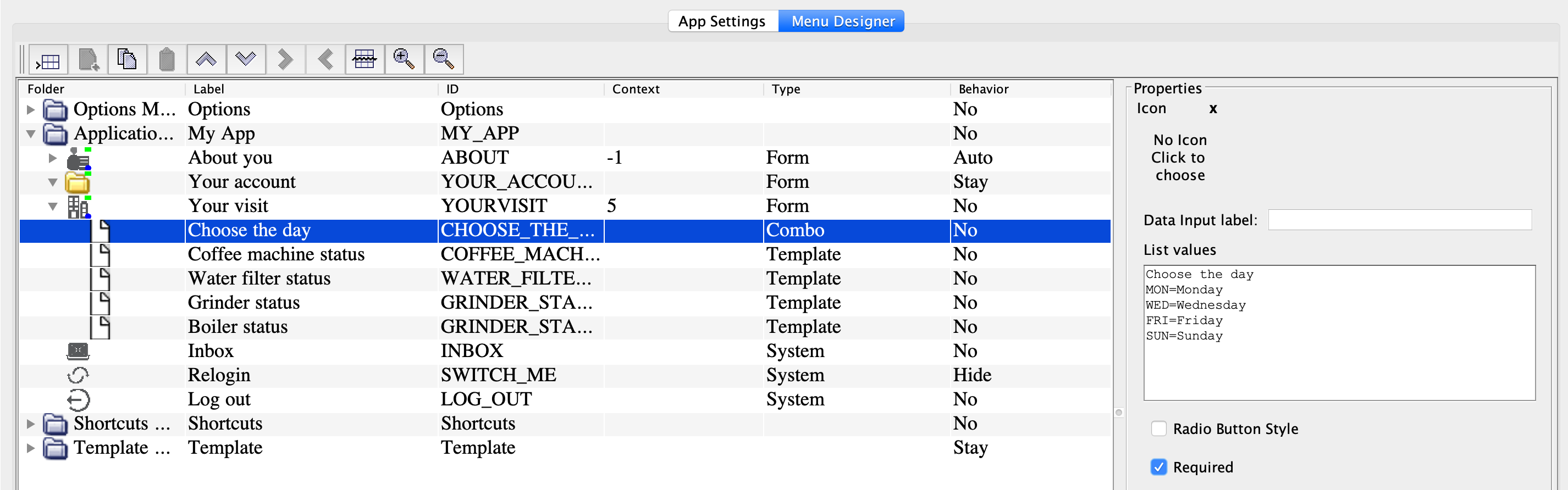Select the Coffee machine status row
Image resolution: width=1568 pixels, height=490 pixels.
[x=276, y=254]
